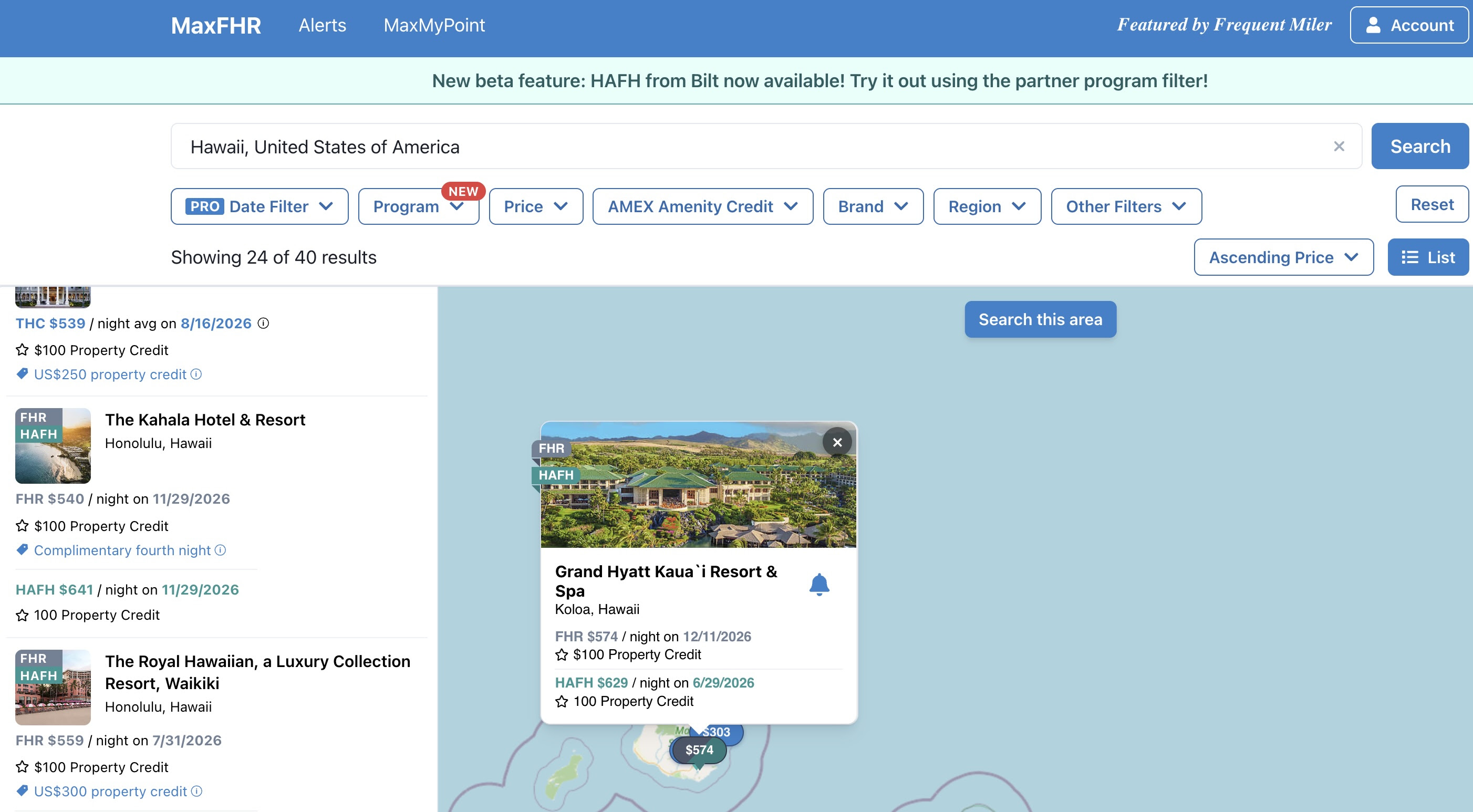This screenshot has height=812, width=1473.
Task: Expand the Price filter dropdown
Action: (x=536, y=206)
